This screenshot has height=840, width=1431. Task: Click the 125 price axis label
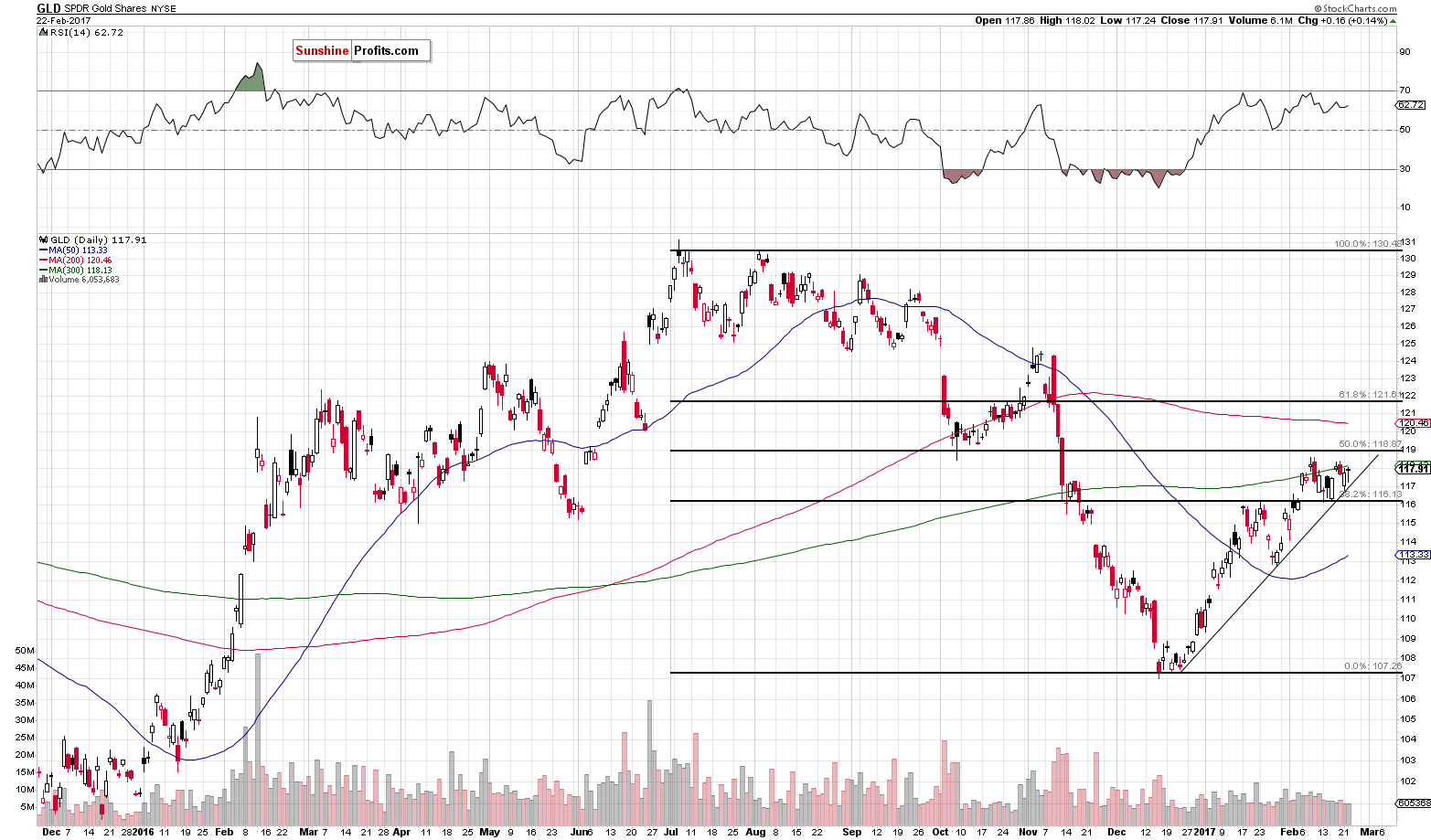click(x=1406, y=344)
